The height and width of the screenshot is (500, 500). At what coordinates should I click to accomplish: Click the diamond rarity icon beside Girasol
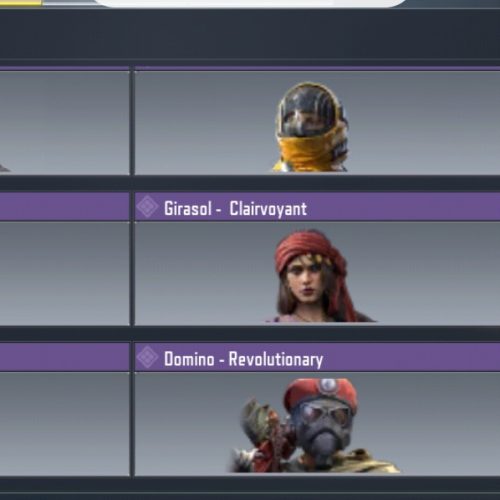147,207
